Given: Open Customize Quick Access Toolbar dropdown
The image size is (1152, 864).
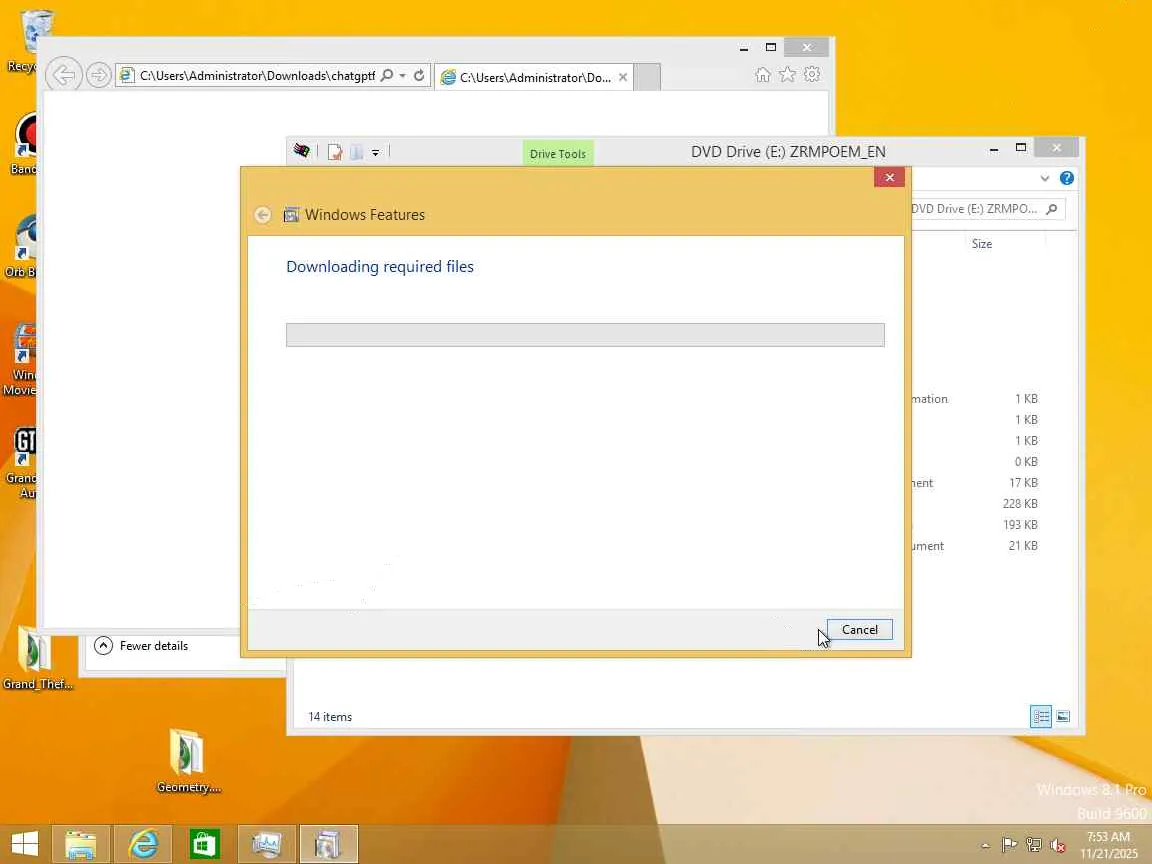Looking at the screenshot, I should pyautogui.click(x=375, y=153).
